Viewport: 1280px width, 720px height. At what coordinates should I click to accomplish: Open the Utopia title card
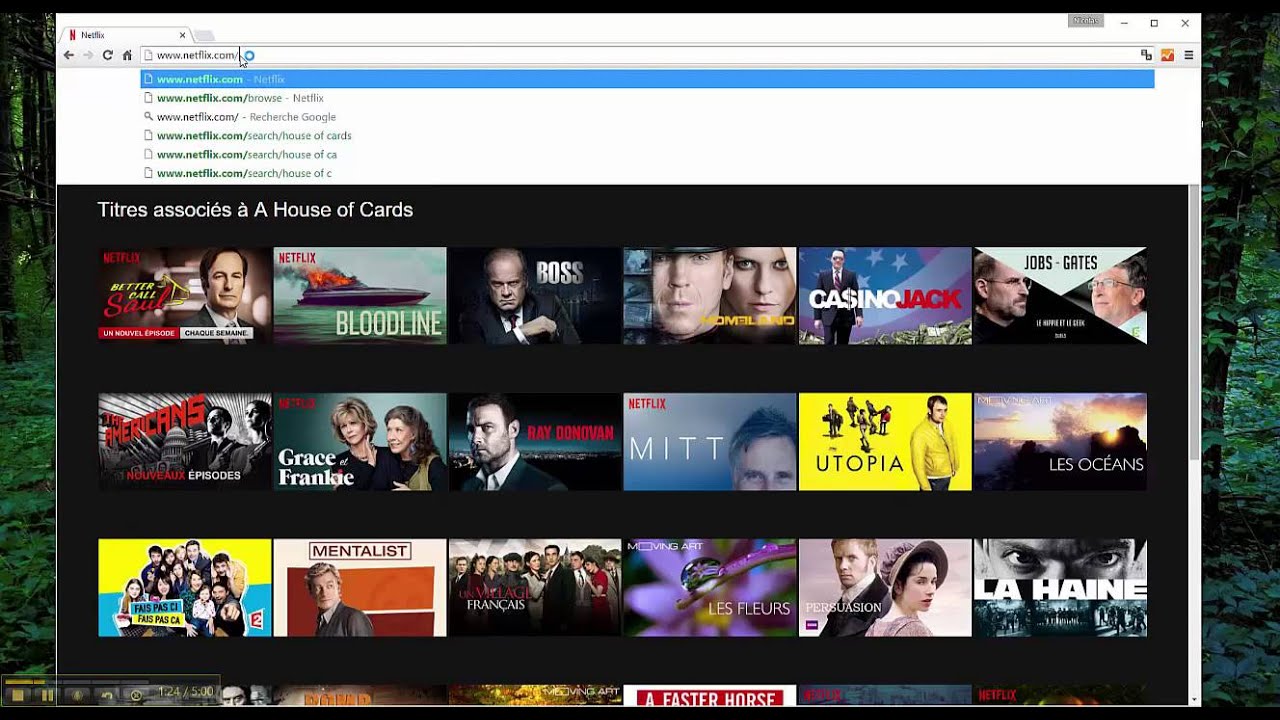tap(885, 442)
